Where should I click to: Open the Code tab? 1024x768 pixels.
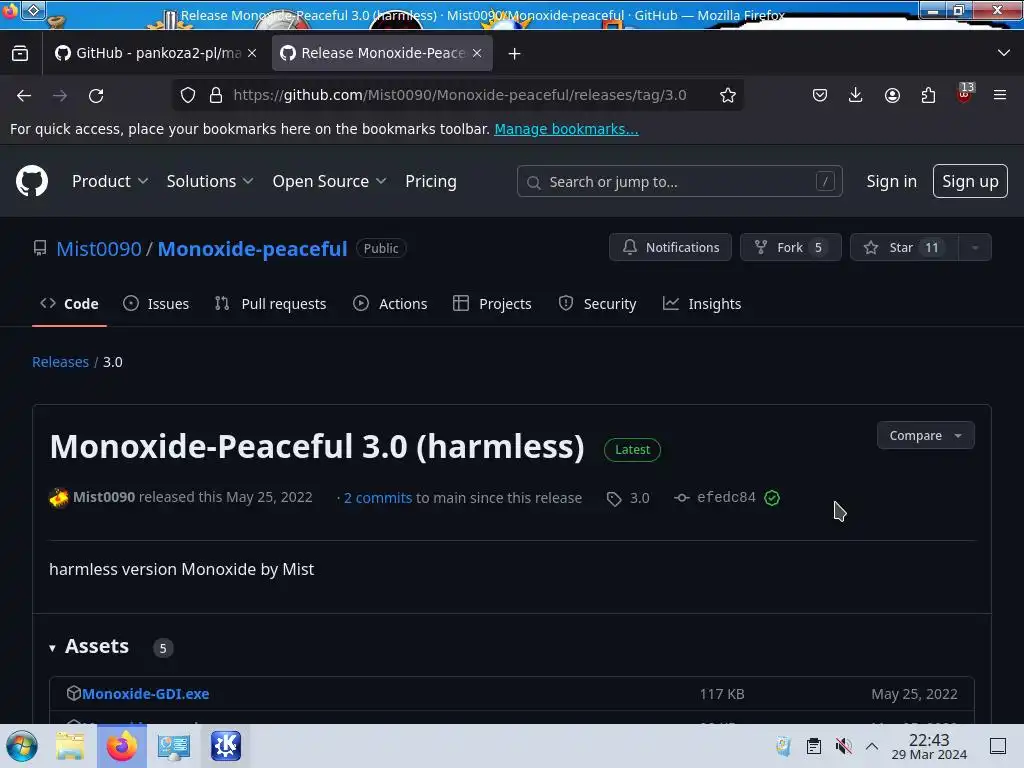tap(69, 304)
